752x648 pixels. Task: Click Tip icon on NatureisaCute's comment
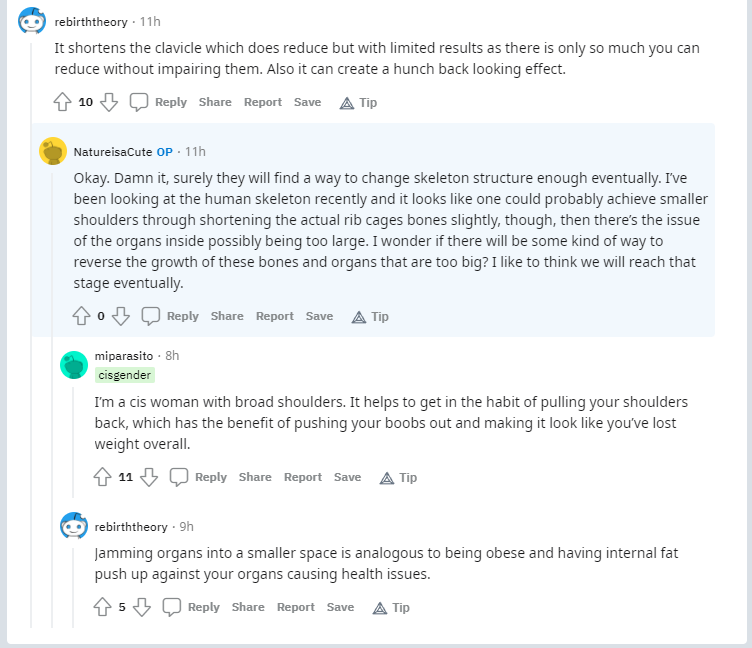(360, 317)
